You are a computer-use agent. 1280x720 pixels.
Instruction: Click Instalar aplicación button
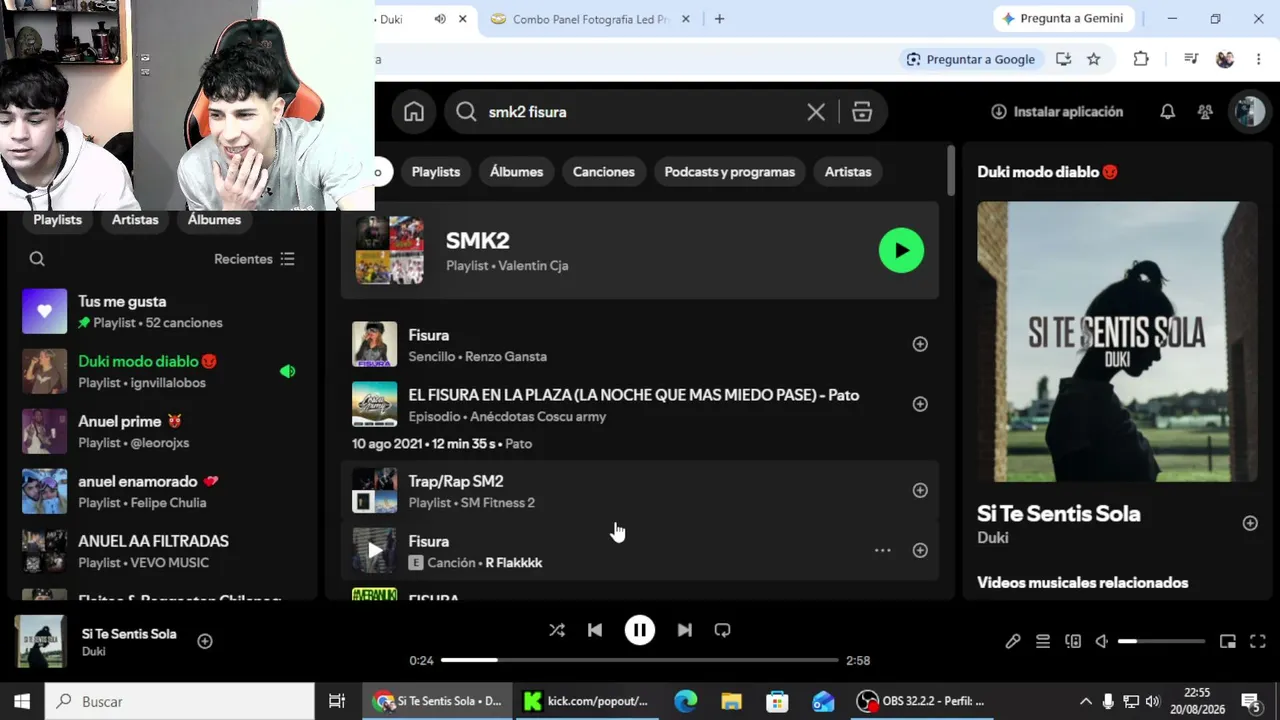[1056, 112]
